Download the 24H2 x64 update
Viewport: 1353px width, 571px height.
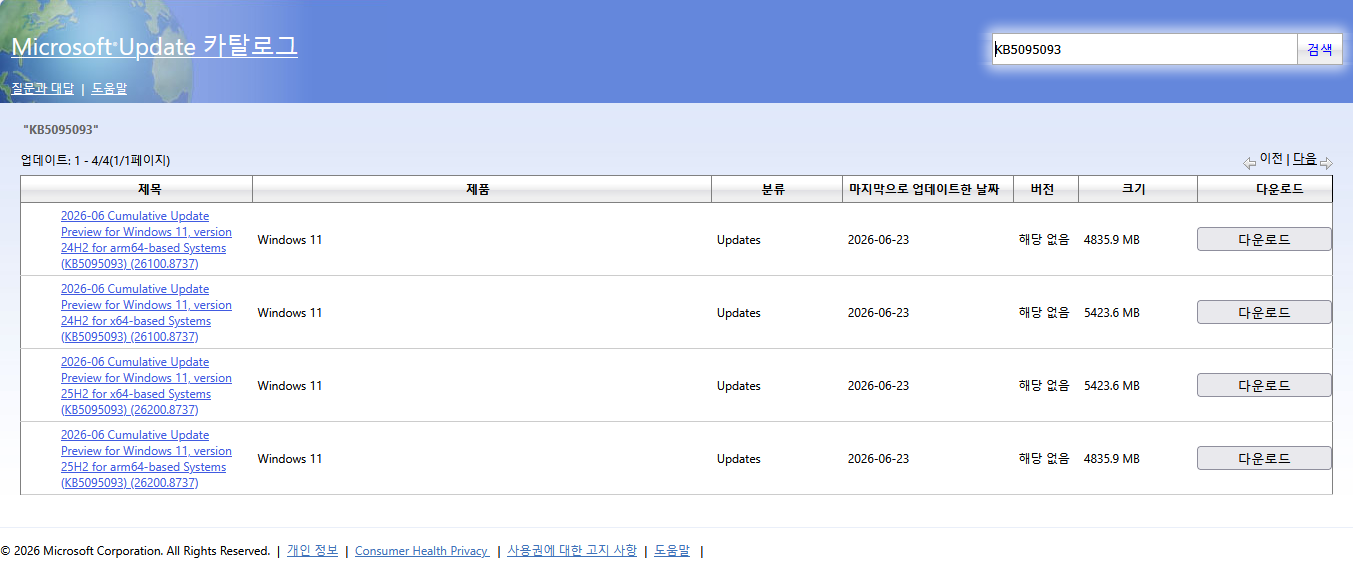pyautogui.click(x=1264, y=312)
